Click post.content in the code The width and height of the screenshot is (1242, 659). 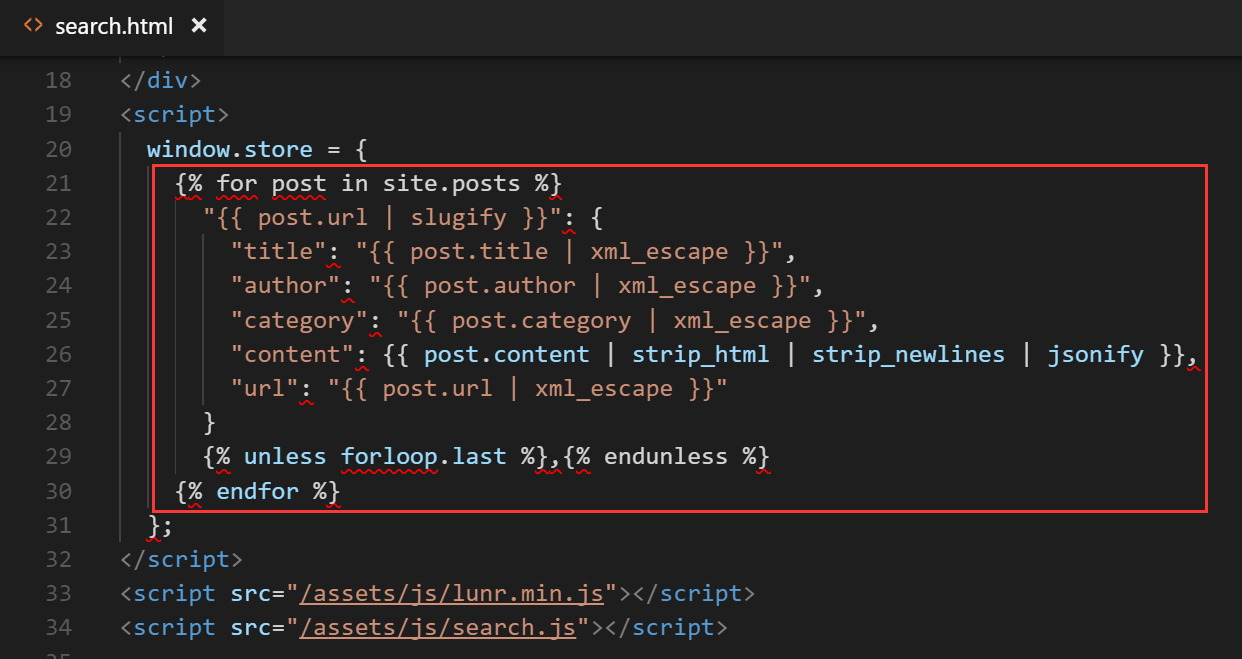[507, 355]
